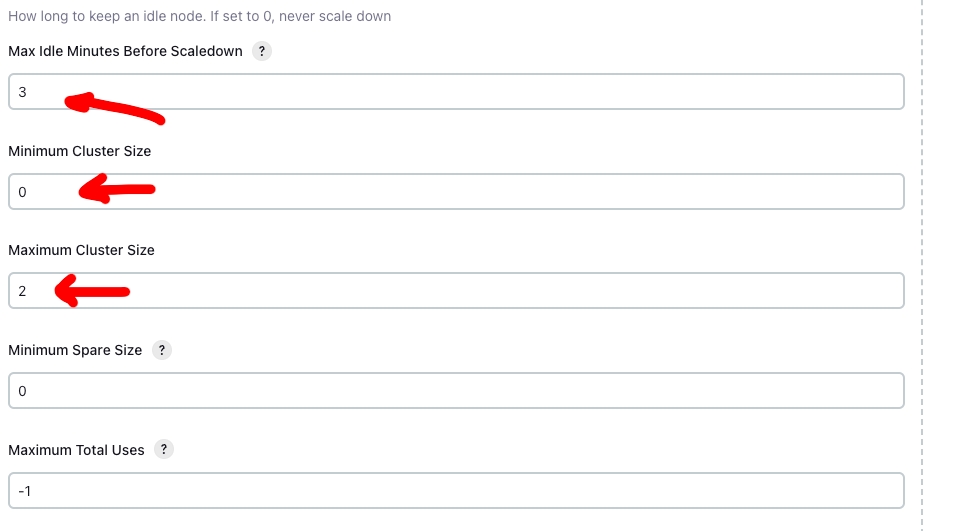Click the red arrow beside Minimum Cluster Size value
The height and width of the screenshot is (531, 955).
coord(116,190)
